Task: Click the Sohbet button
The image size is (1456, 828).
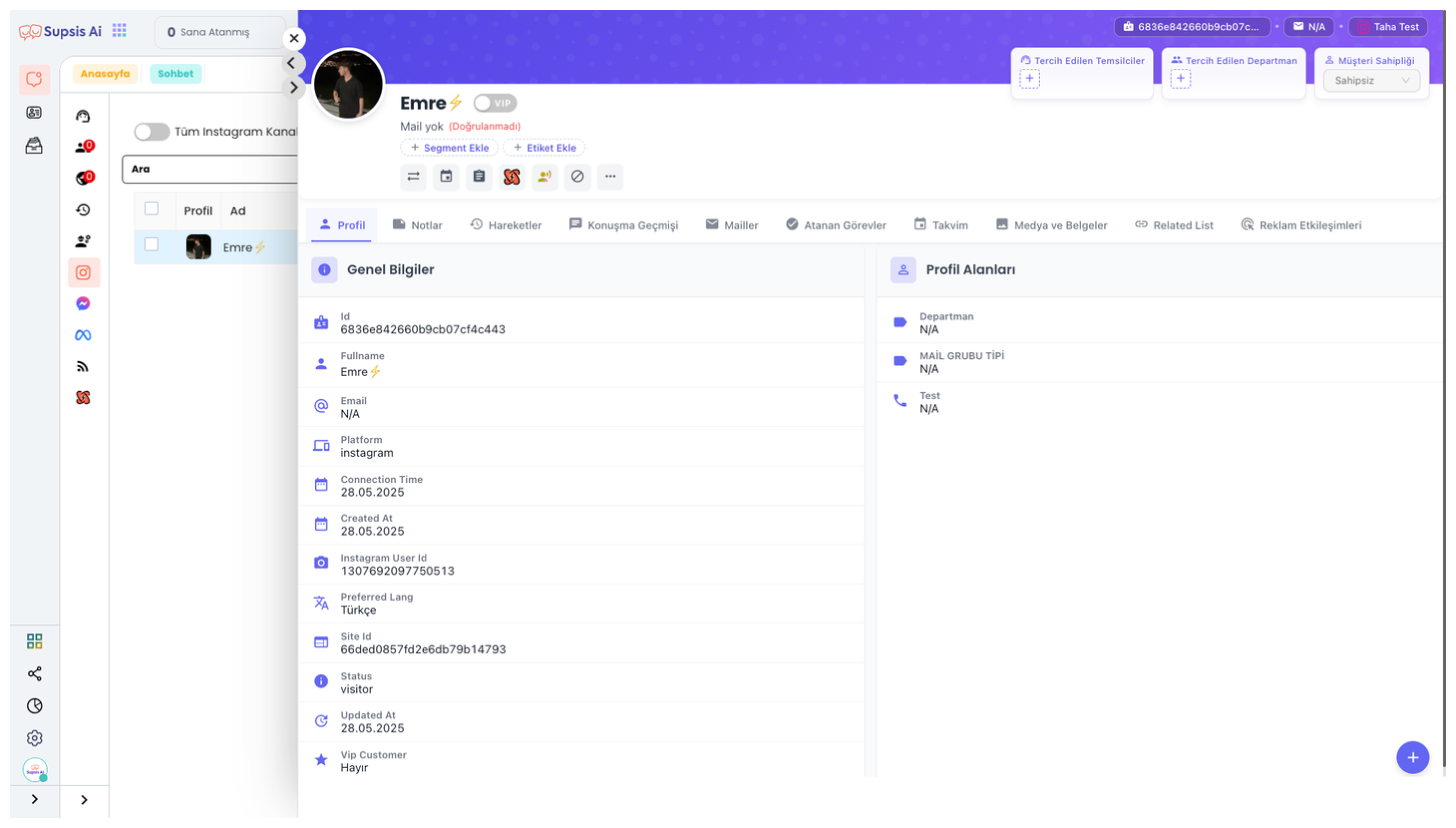Action: [176, 74]
